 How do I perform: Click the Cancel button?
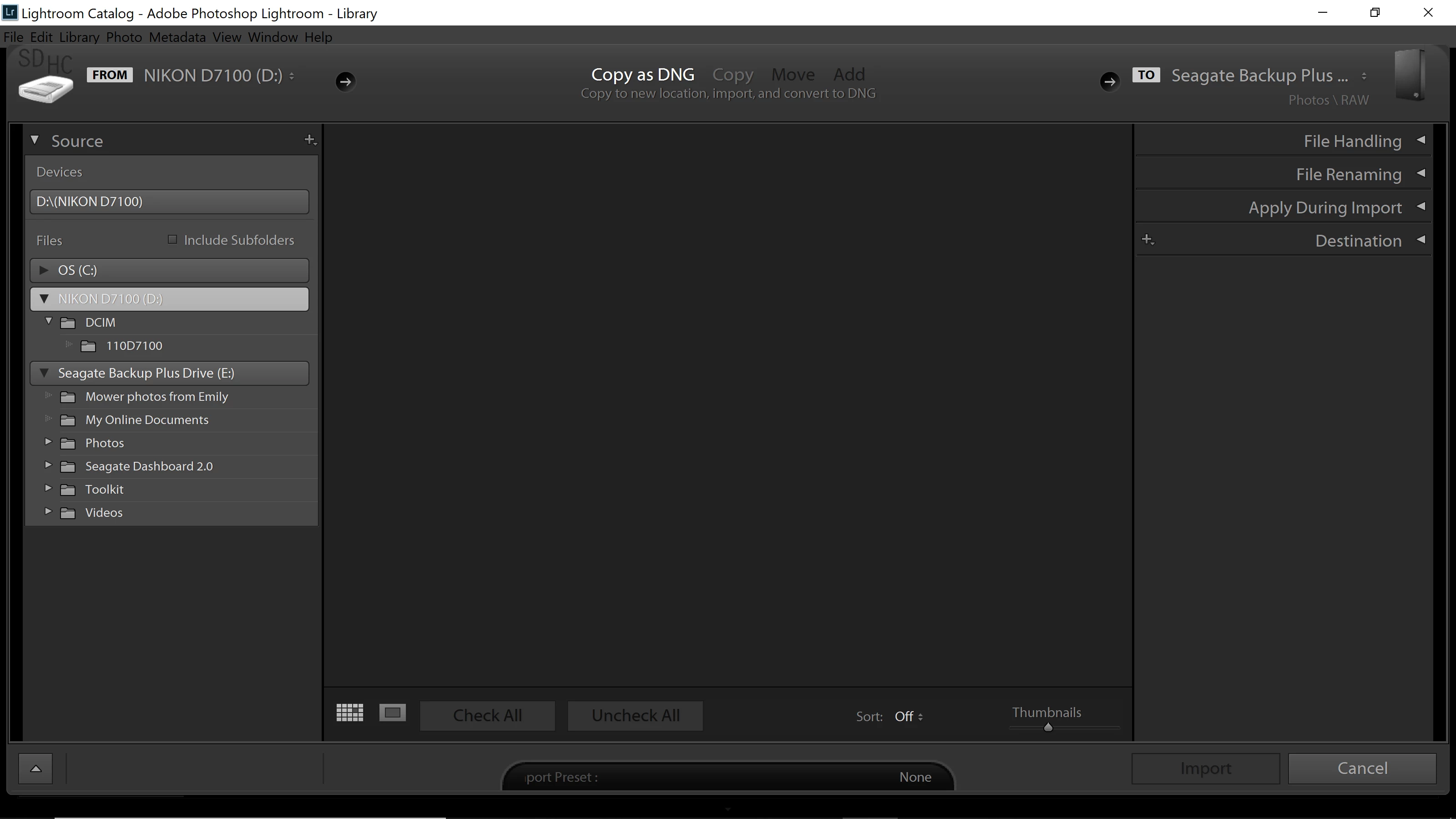tap(1362, 768)
